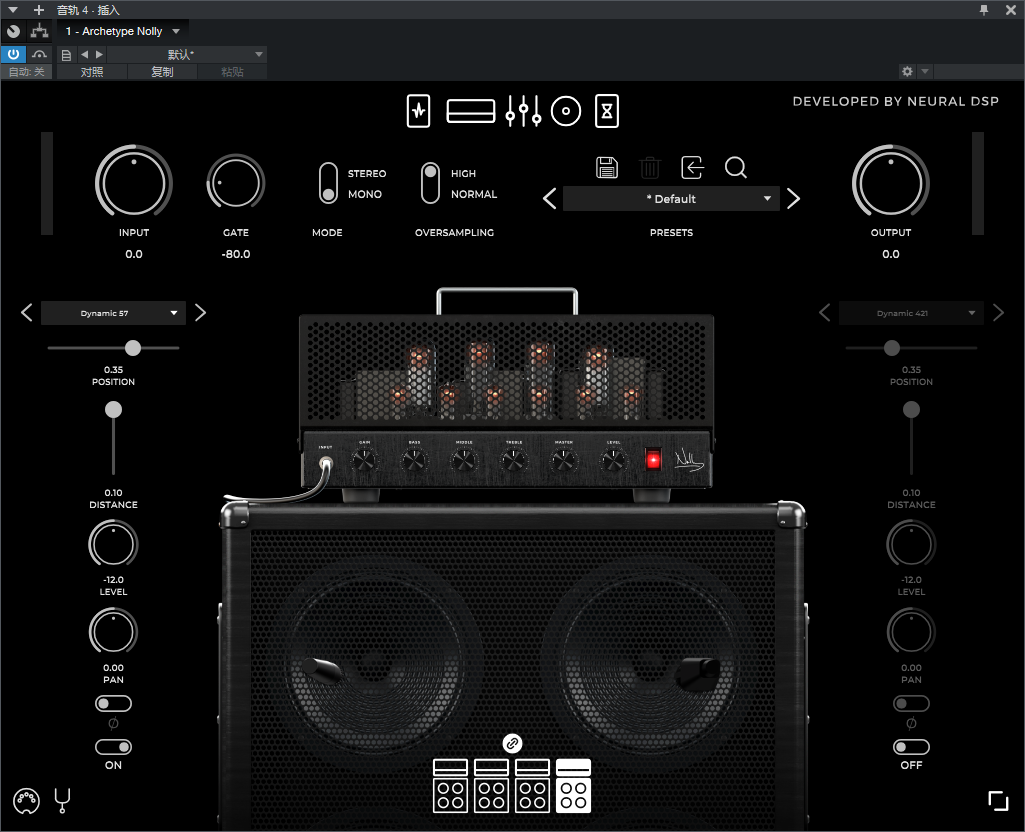The height and width of the screenshot is (832, 1025).
Task: Open the Dynamic 421 microphone dropdown
Action: (x=911, y=313)
